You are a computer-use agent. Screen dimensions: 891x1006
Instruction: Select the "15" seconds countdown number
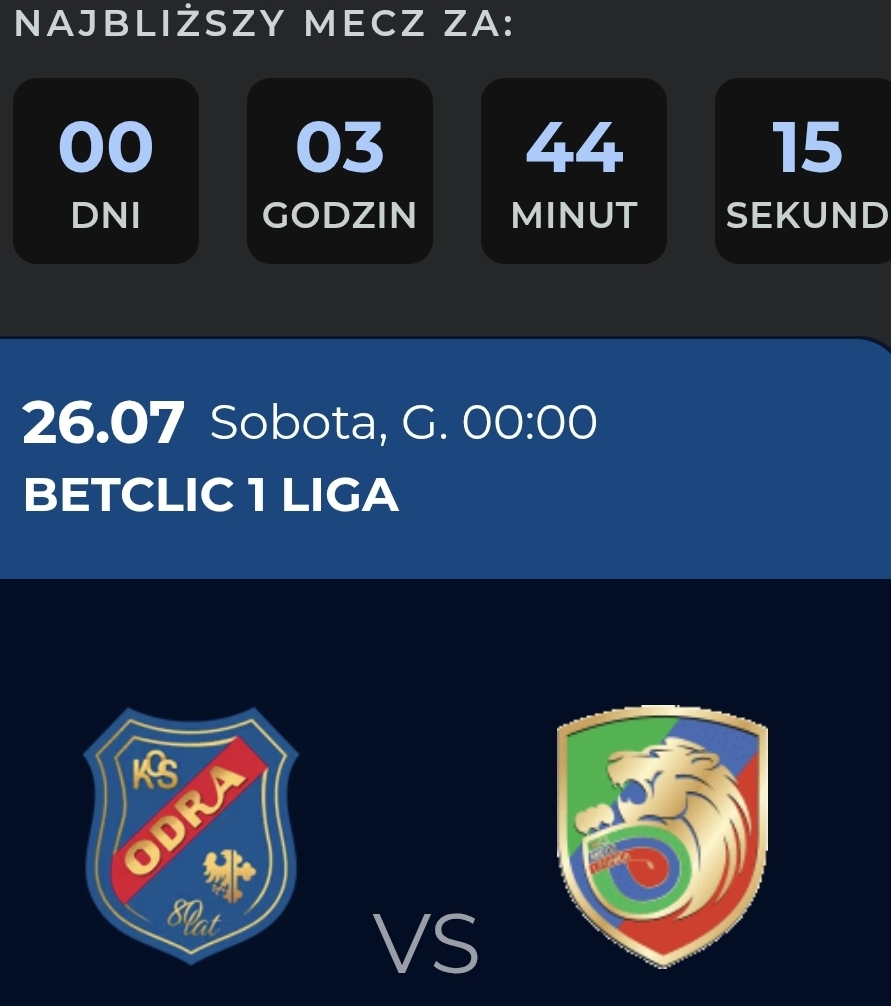click(x=807, y=148)
